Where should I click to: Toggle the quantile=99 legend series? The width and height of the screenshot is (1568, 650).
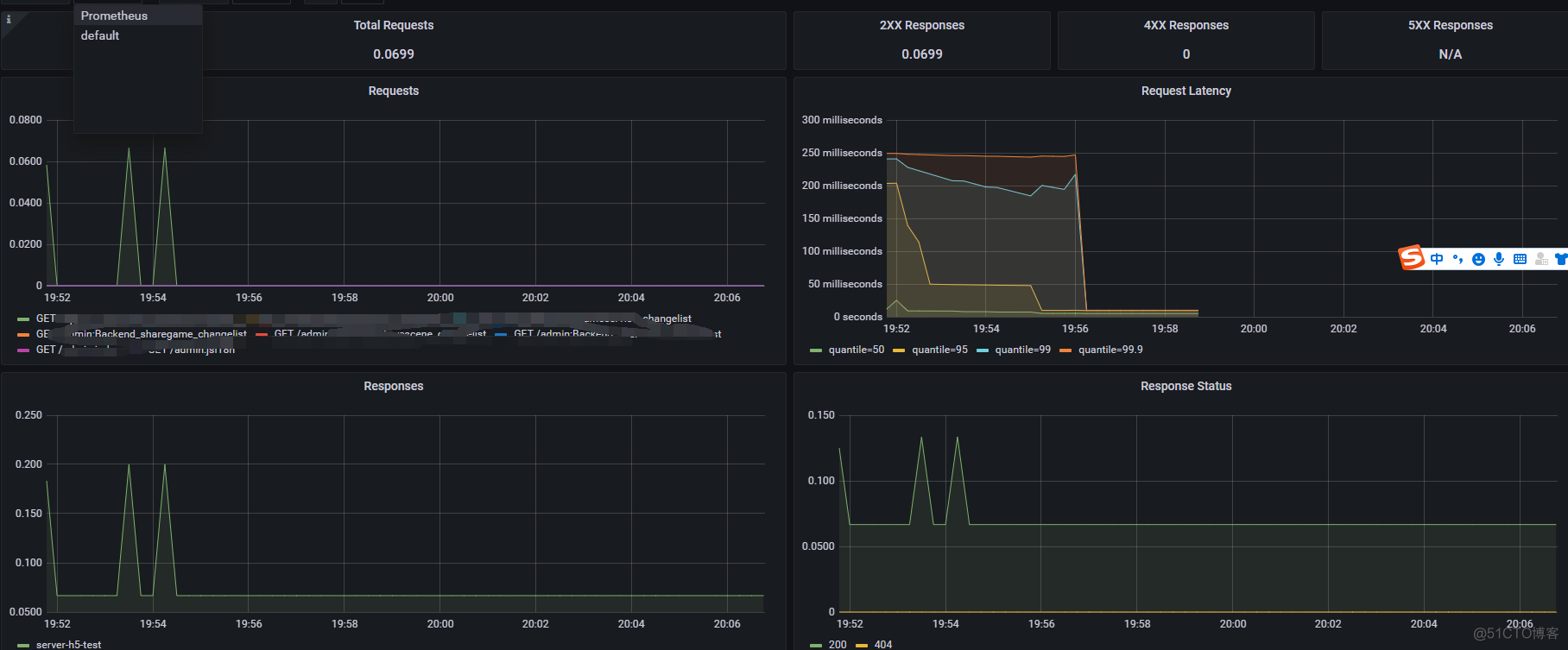pyautogui.click(x=1022, y=350)
